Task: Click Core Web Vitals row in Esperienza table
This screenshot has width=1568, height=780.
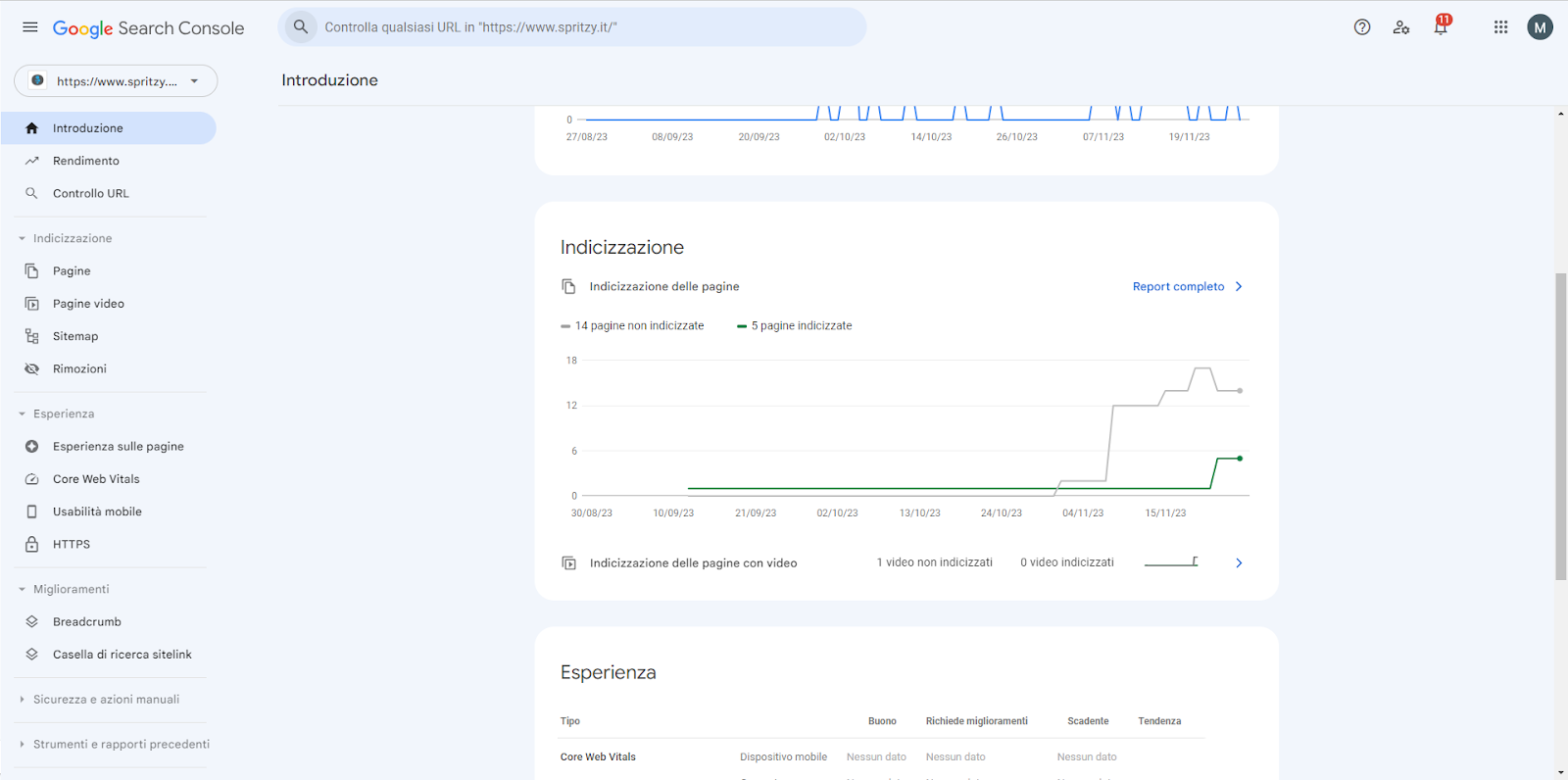Action: (x=882, y=757)
